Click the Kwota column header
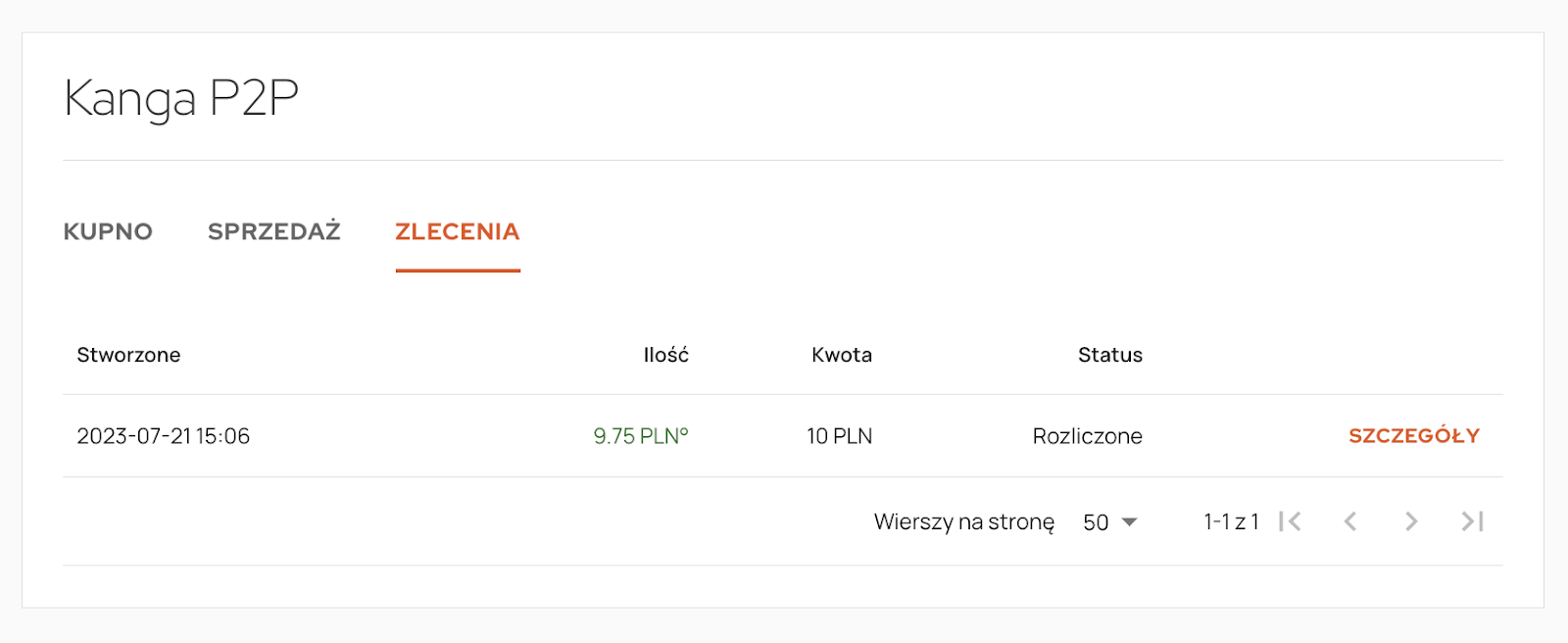 point(841,355)
